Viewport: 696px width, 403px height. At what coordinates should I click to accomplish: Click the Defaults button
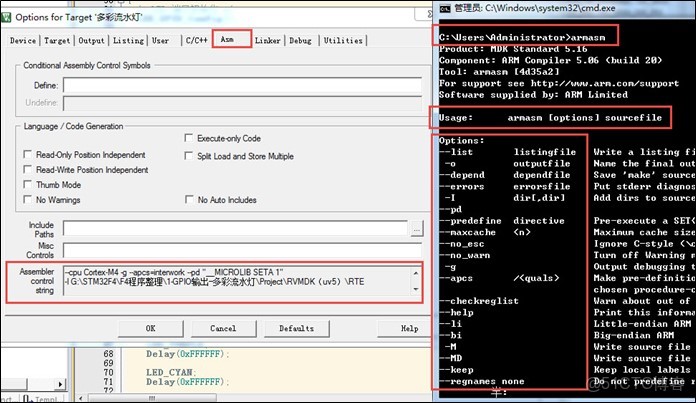(x=297, y=328)
